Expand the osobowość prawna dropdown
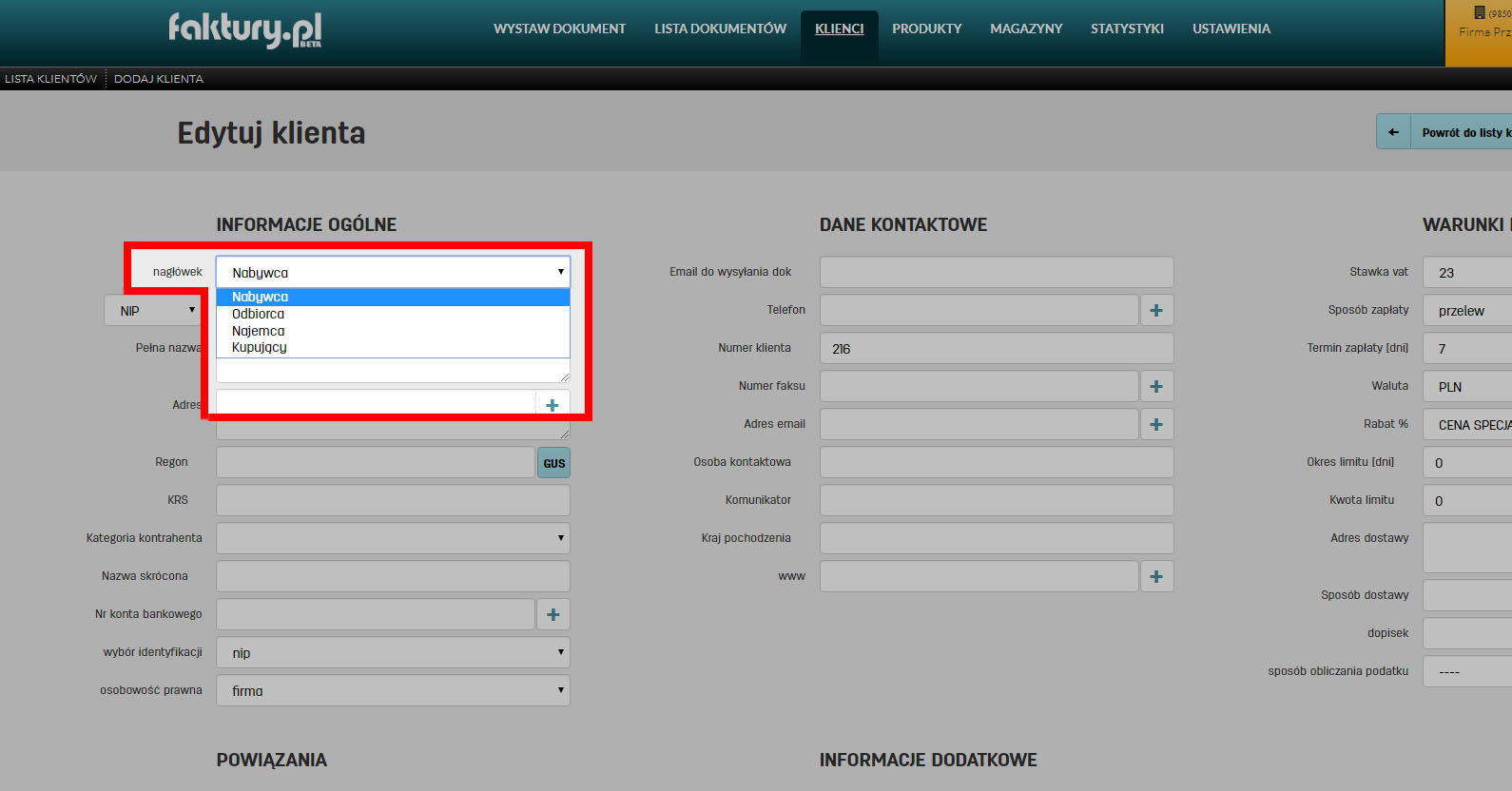Viewport: 1512px width, 791px height. click(x=393, y=690)
